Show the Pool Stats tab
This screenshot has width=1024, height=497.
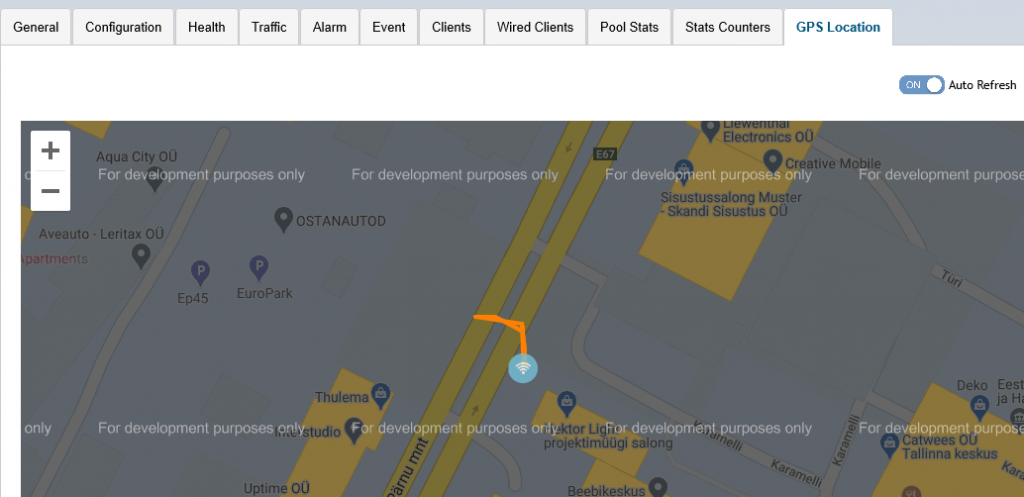[x=629, y=27]
